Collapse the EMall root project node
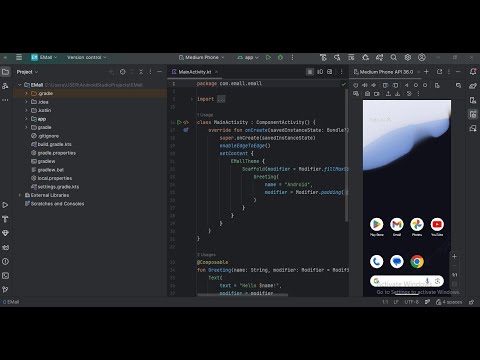 click(x=20, y=85)
